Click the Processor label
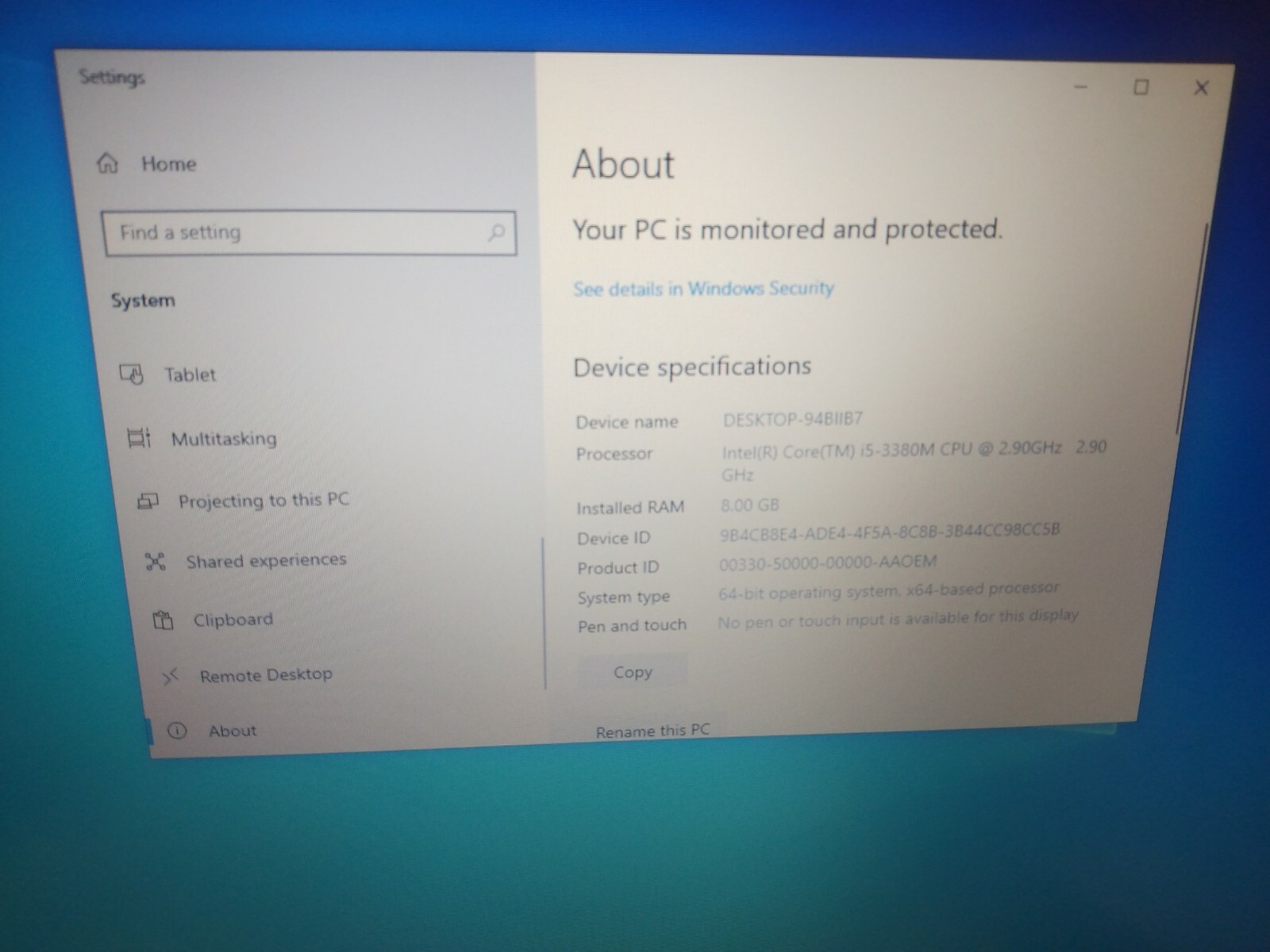 (614, 454)
